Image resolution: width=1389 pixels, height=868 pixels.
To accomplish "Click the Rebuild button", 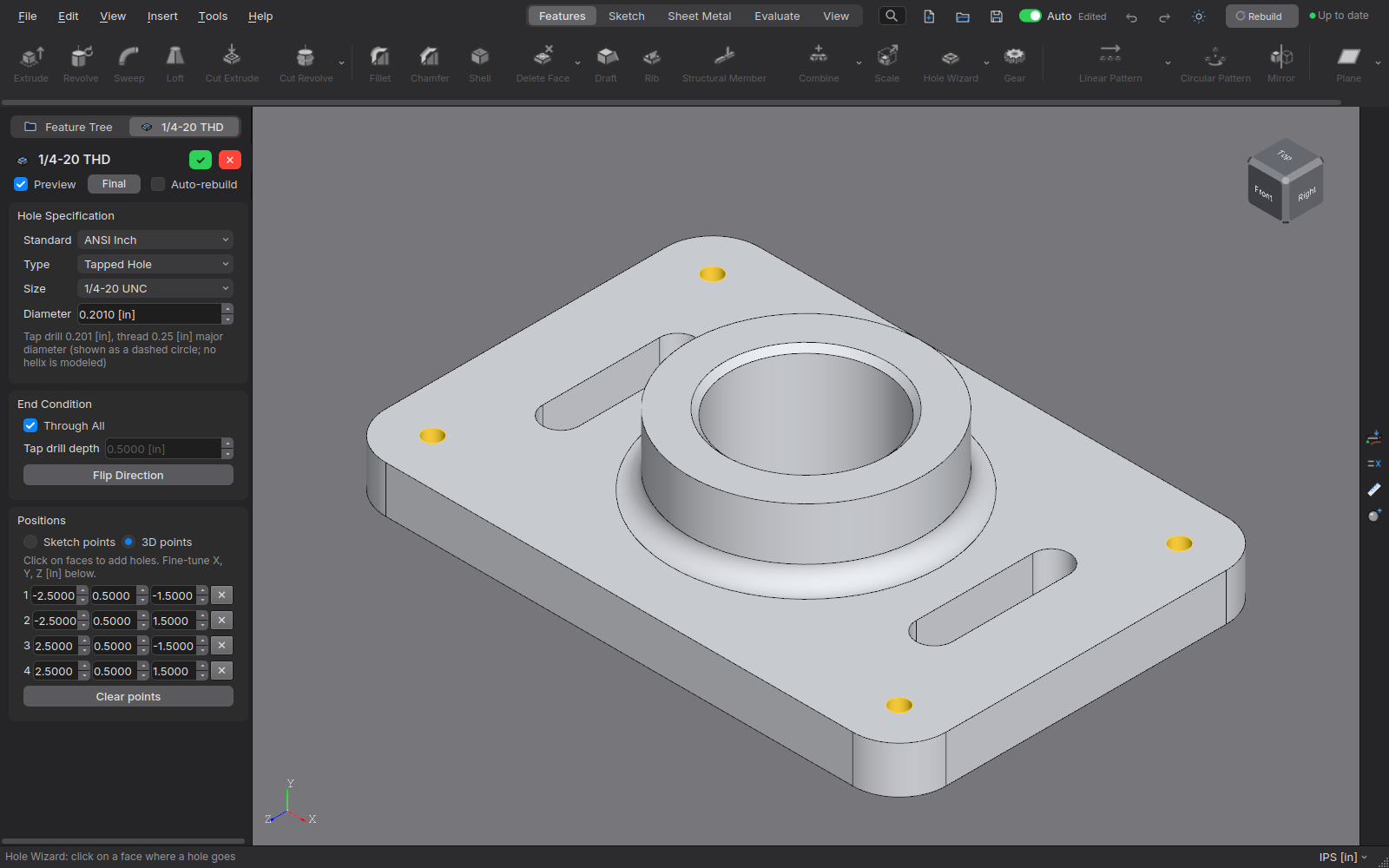I will point(1261,16).
